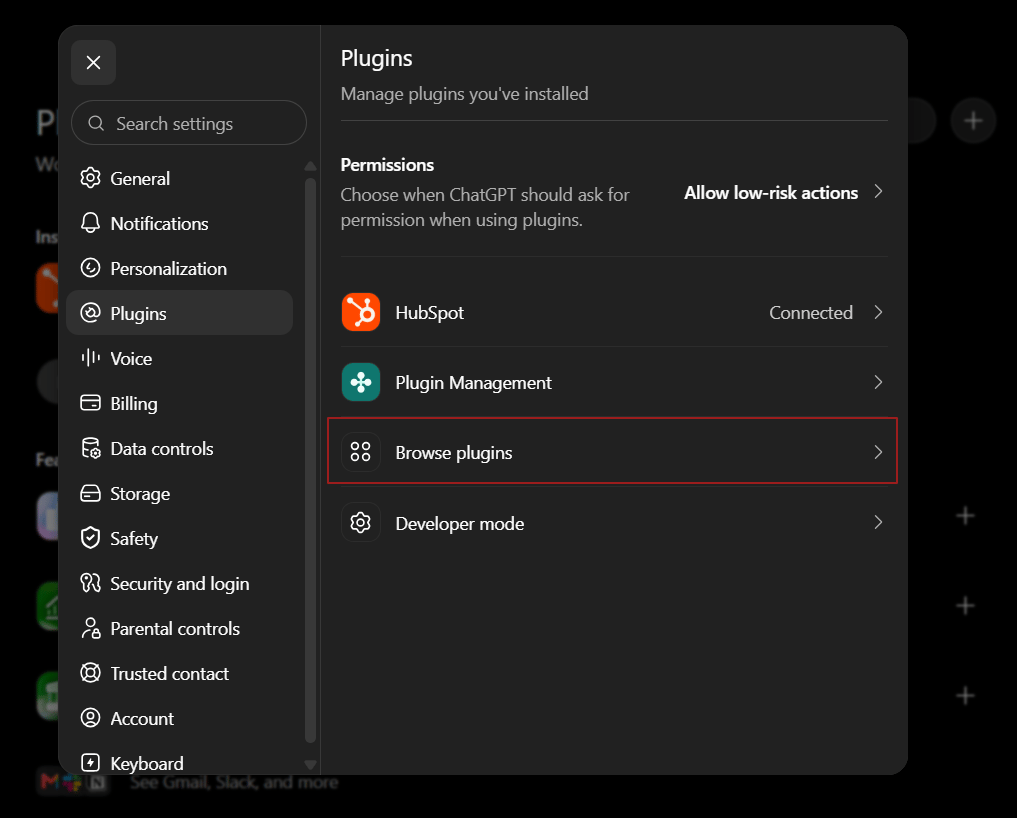Open the Keyboard settings label

point(147,764)
